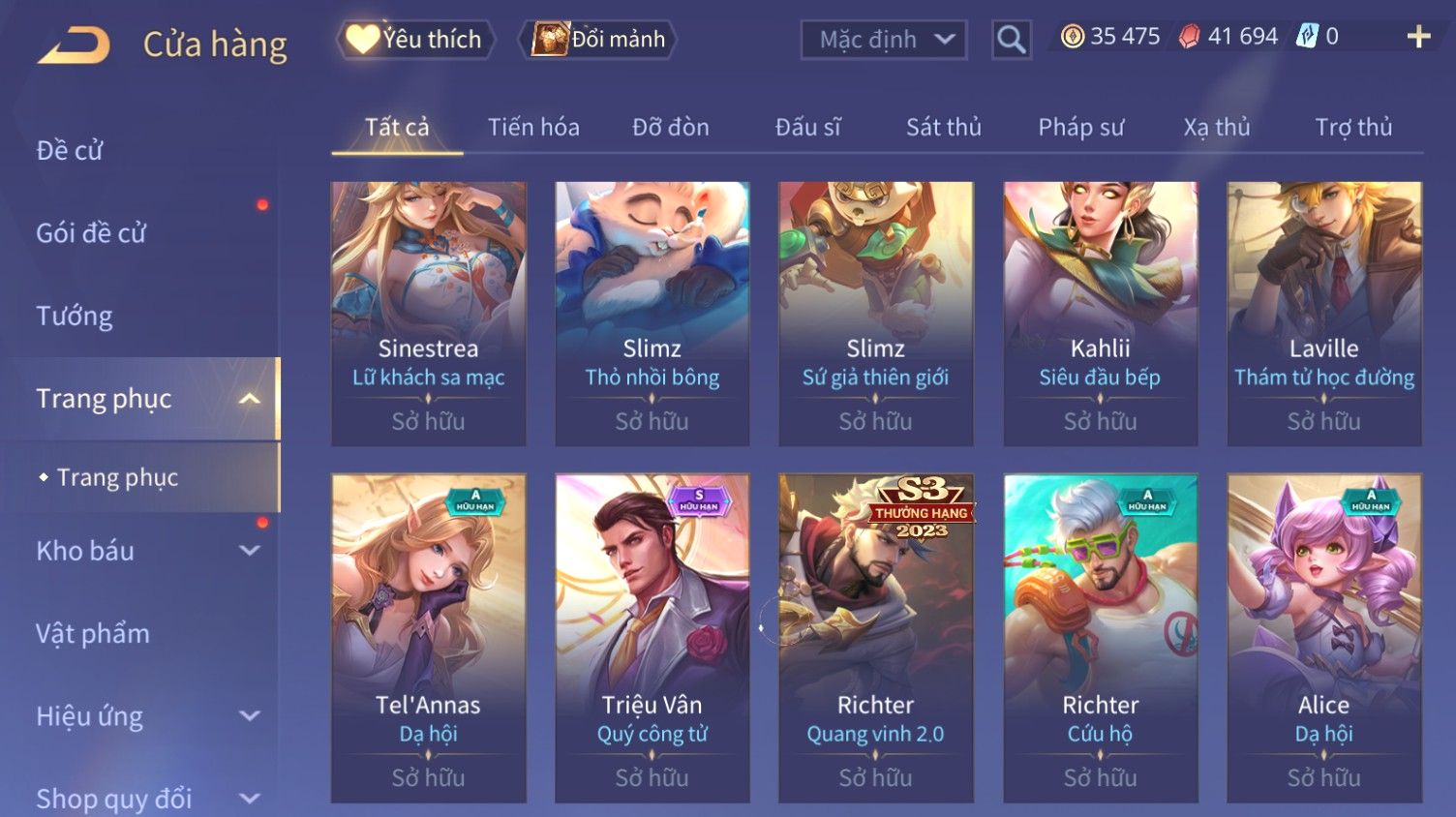Open Yêu thích heart favorites
Viewport: 1456px width, 817px height.
pyautogui.click(x=415, y=40)
